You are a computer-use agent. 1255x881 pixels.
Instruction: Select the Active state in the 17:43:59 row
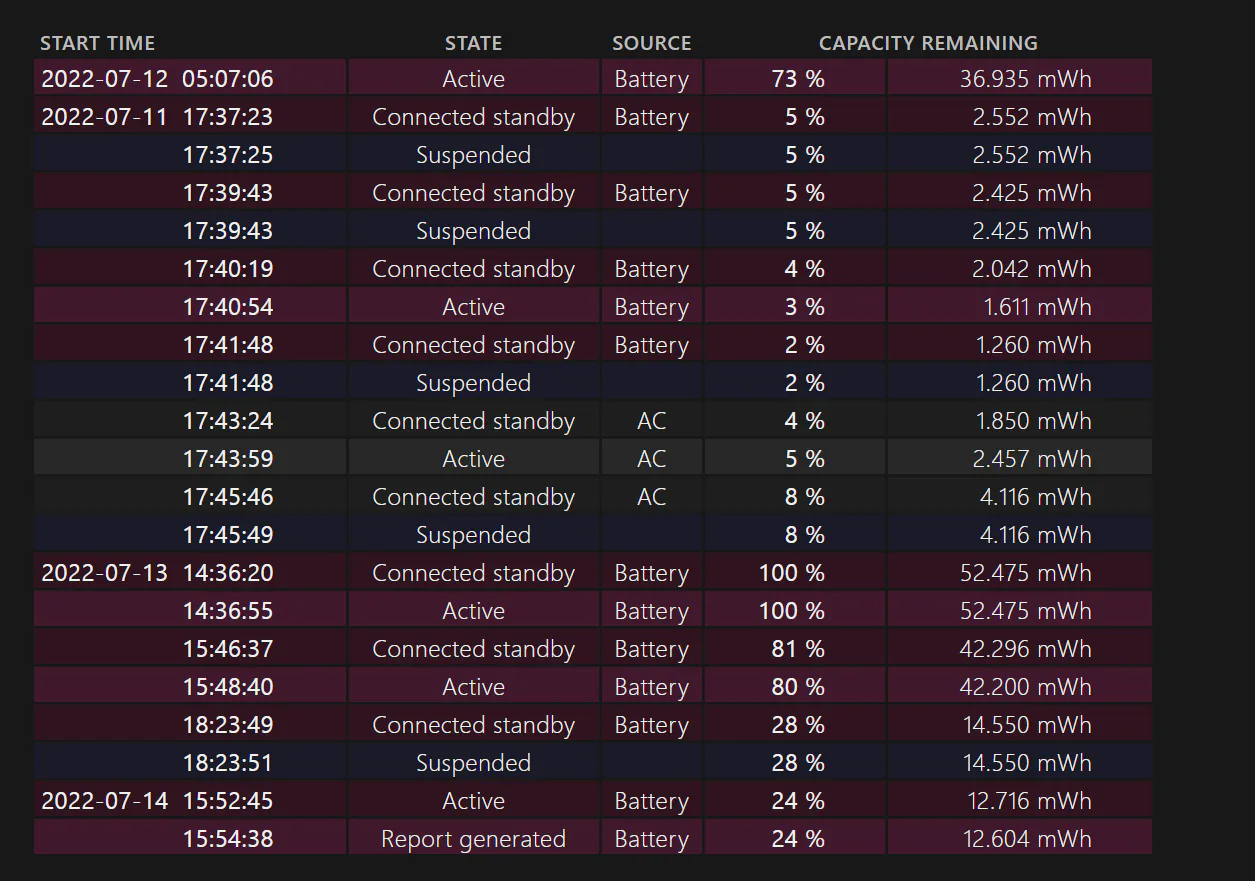[473, 459]
